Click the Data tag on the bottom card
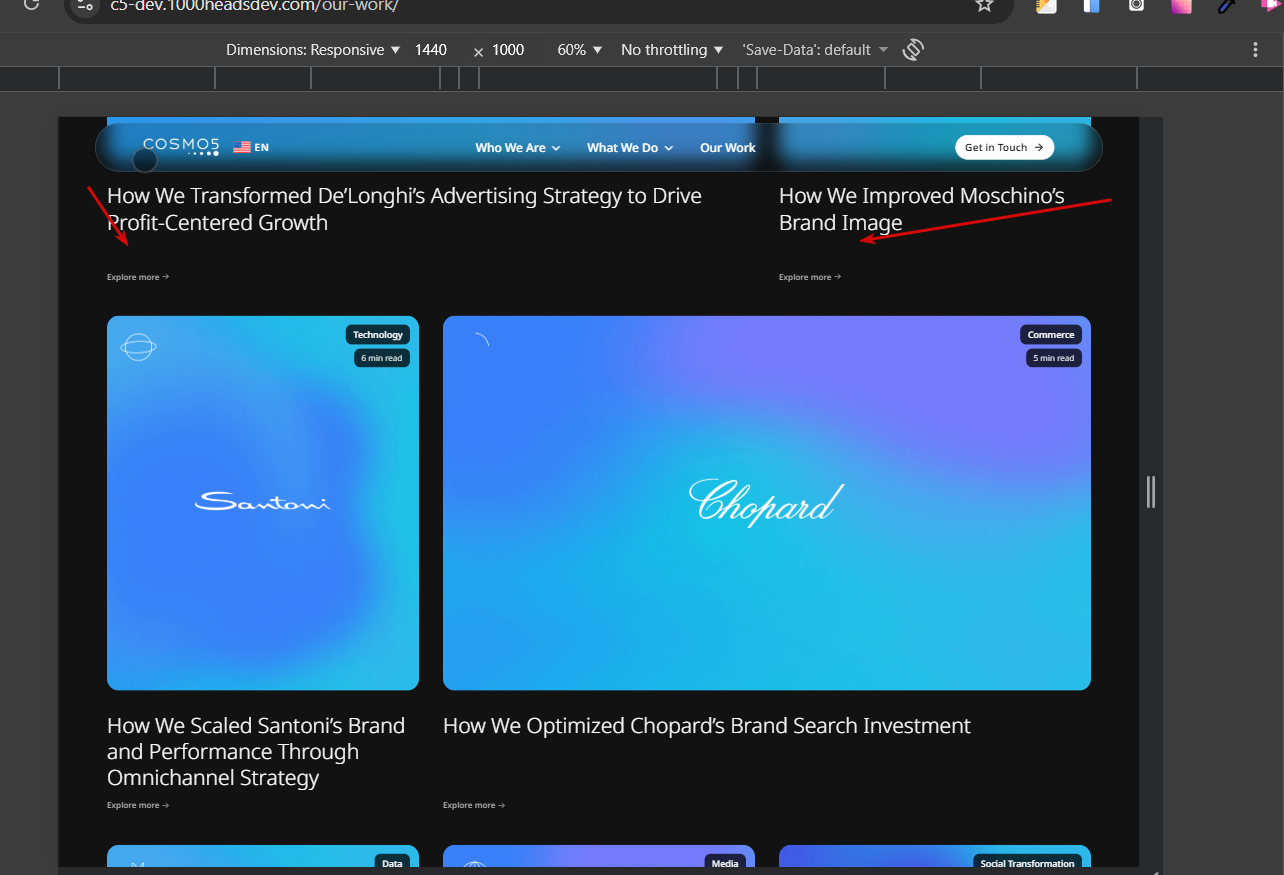Image resolution: width=1284 pixels, height=875 pixels. (x=392, y=863)
